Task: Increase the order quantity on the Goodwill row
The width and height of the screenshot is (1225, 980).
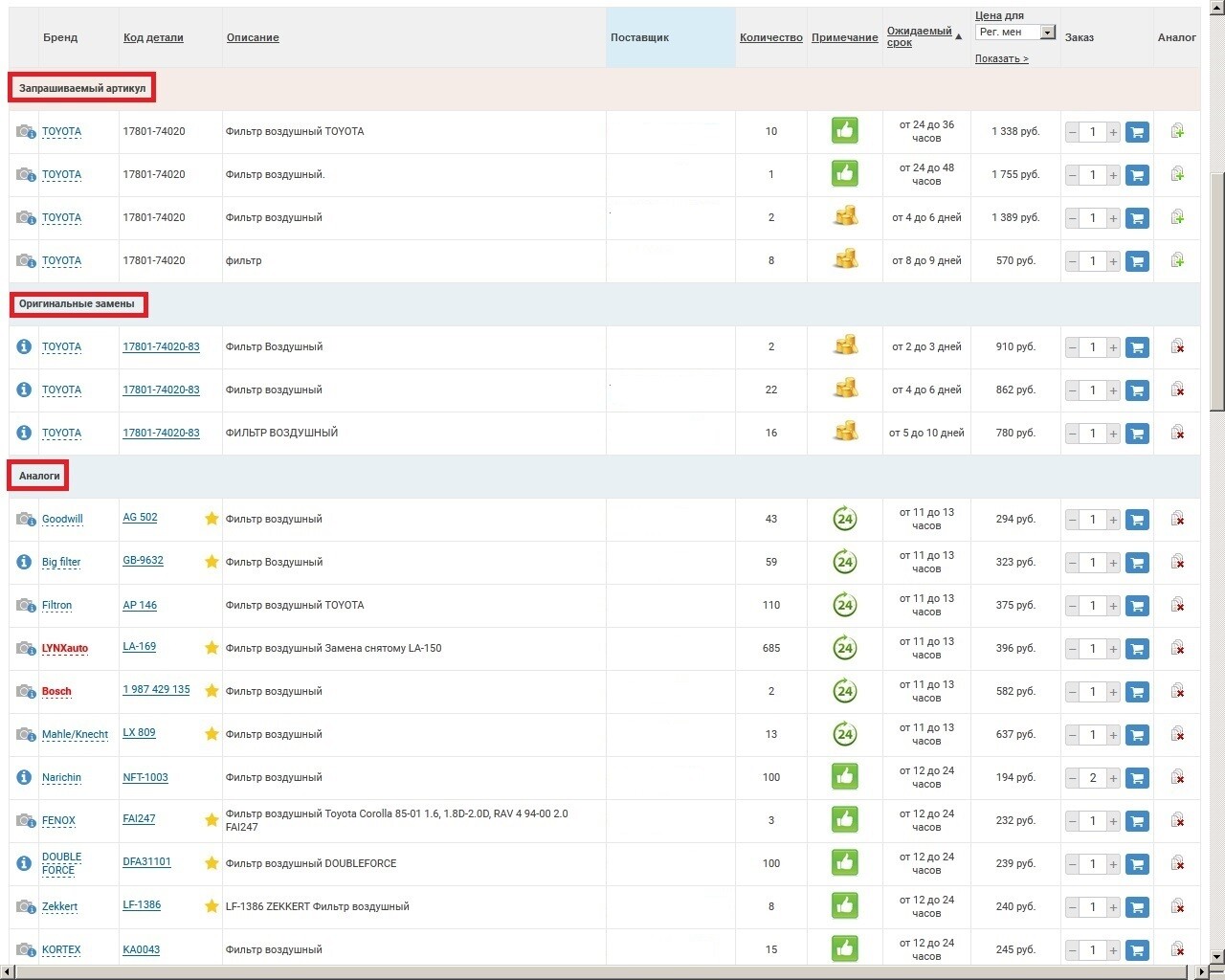Action: point(1113,520)
